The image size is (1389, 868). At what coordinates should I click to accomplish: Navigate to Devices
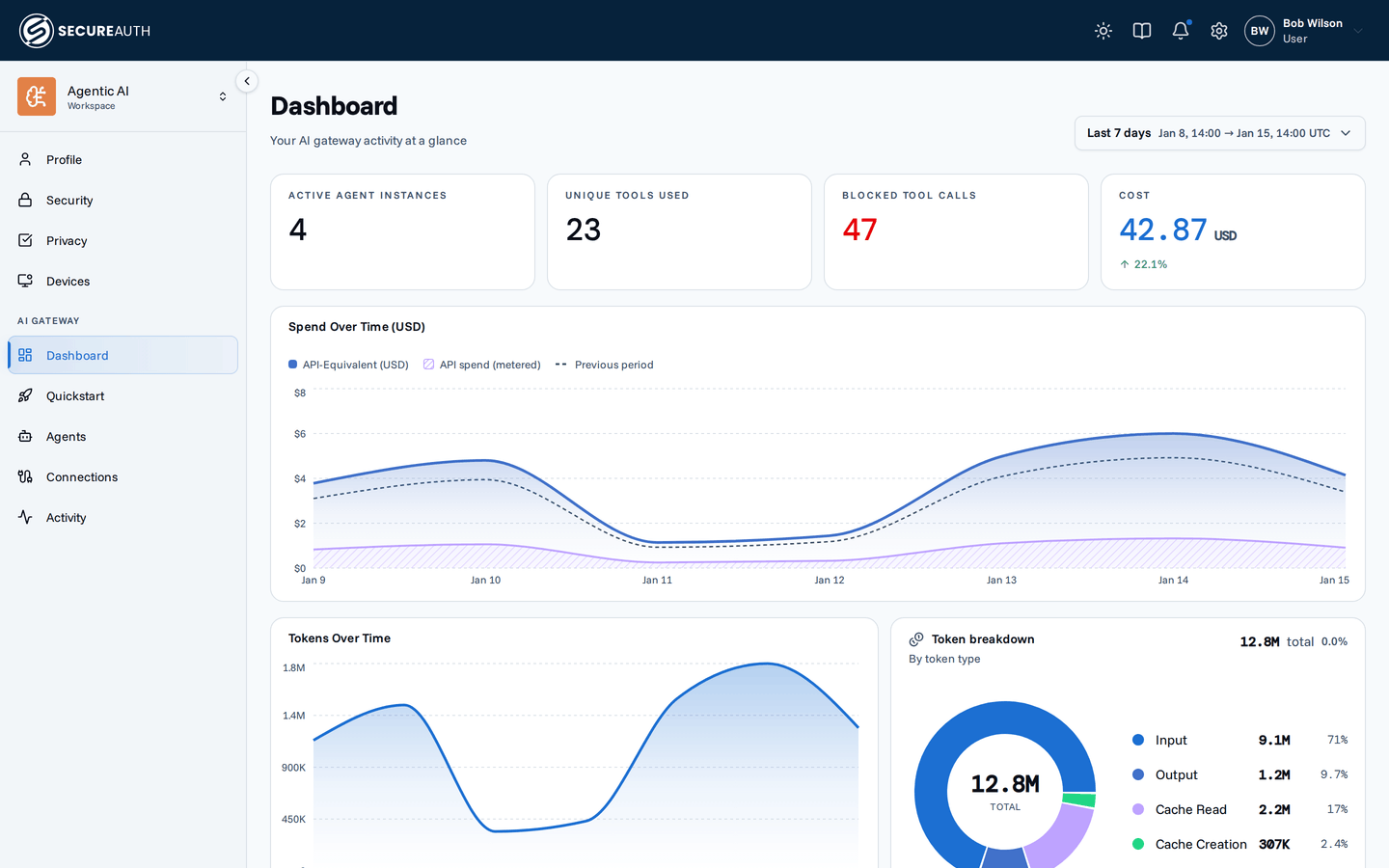(123, 282)
